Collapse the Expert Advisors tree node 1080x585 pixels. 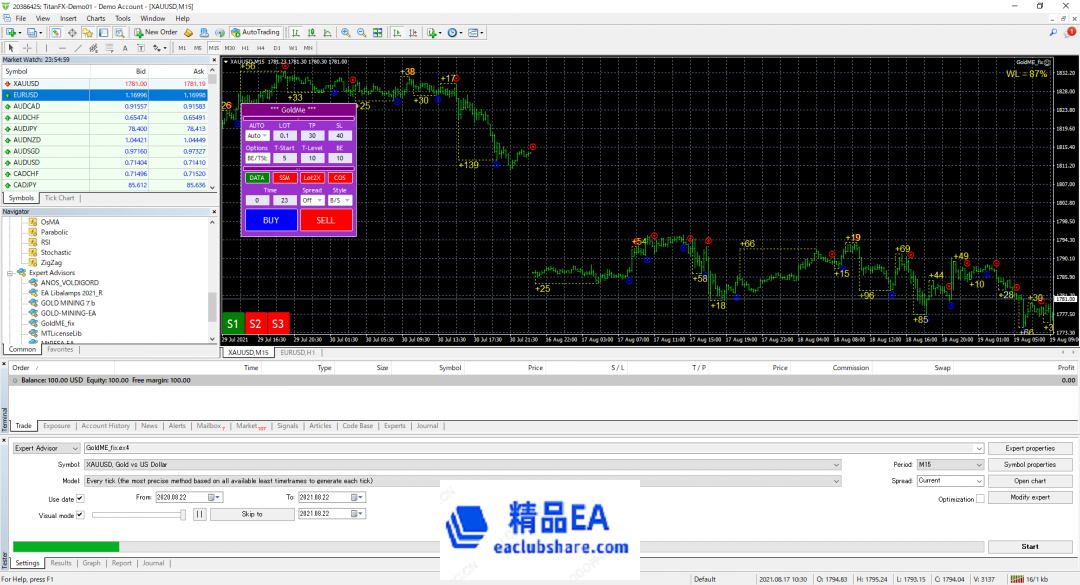click(10, 273)
